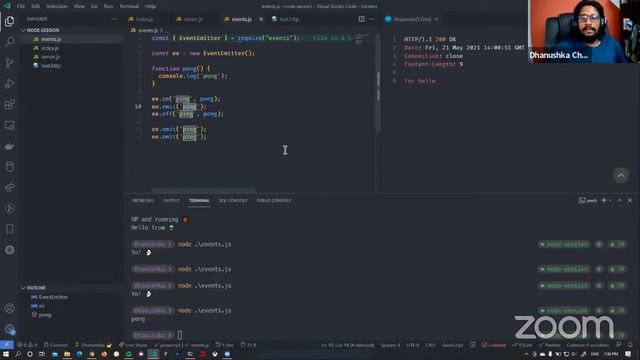Screen dimensions: 640x360
Task: Click the remote window indicator in status bar
Action: [x=7, y=345]
